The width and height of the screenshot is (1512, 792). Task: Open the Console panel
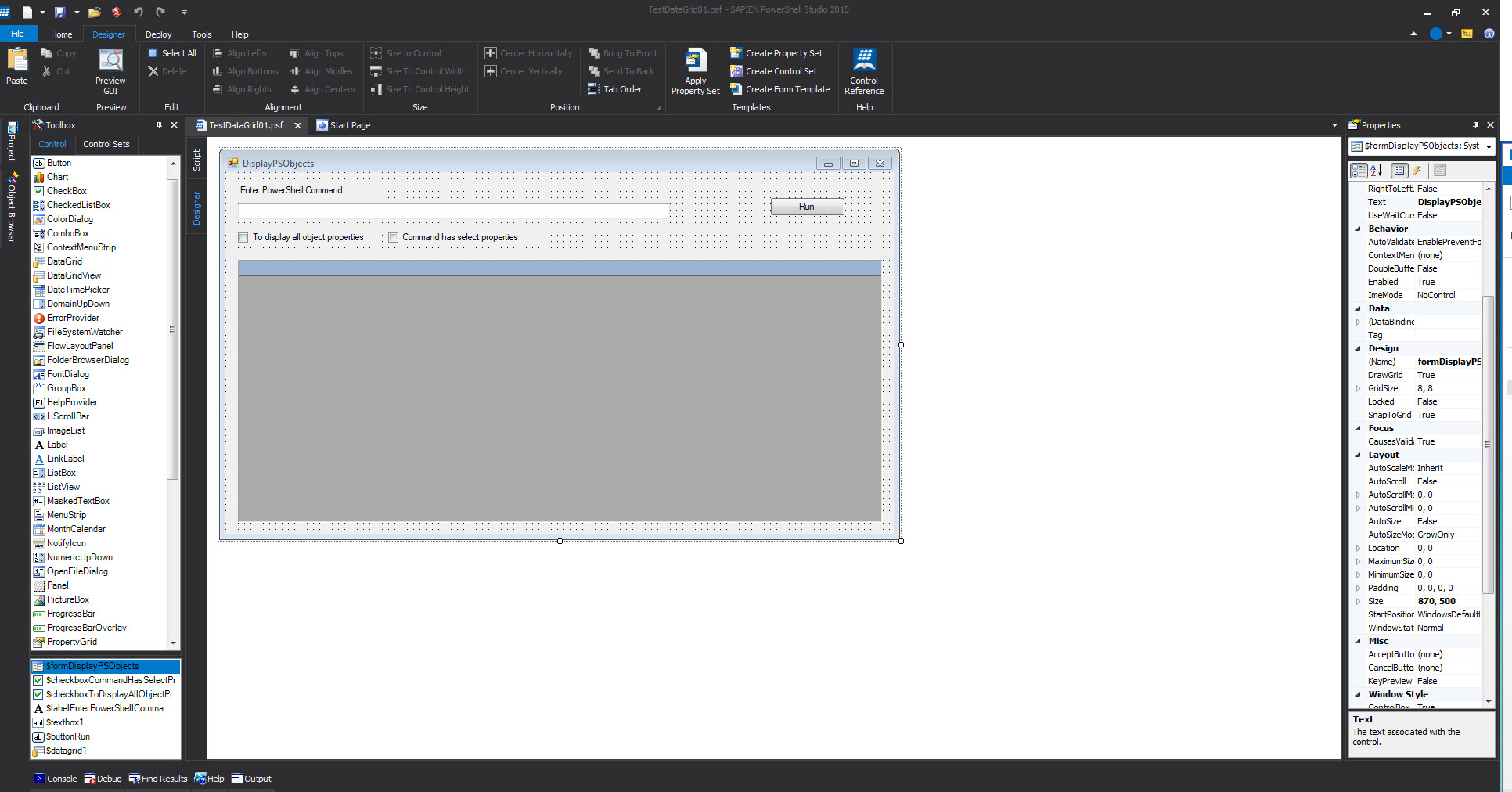point(56,779)
